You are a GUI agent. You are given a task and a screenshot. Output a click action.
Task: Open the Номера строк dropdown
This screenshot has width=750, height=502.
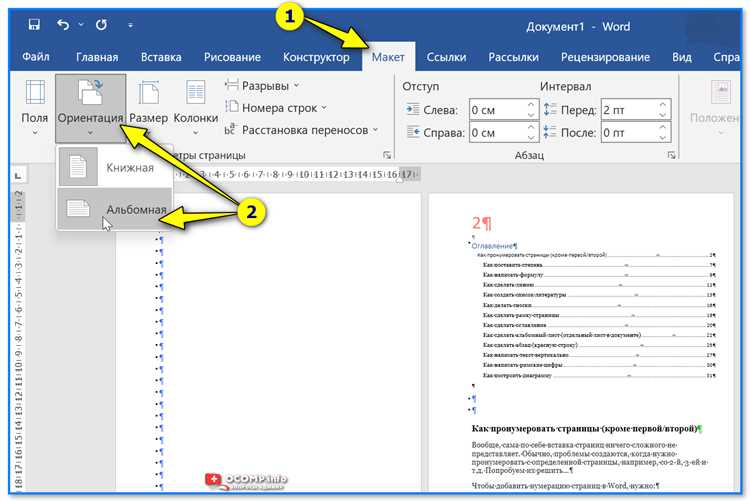coord(276,108)
